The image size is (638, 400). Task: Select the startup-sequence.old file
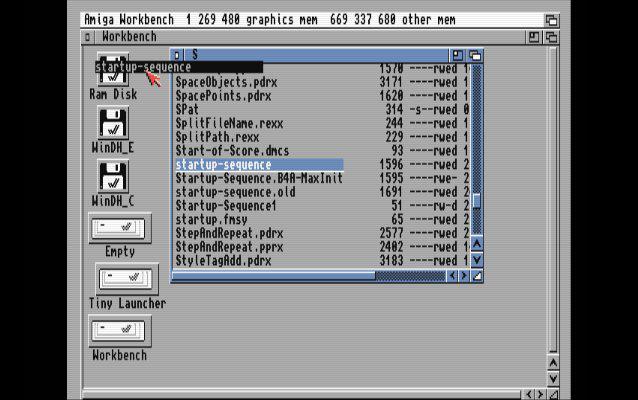(235, 191)
